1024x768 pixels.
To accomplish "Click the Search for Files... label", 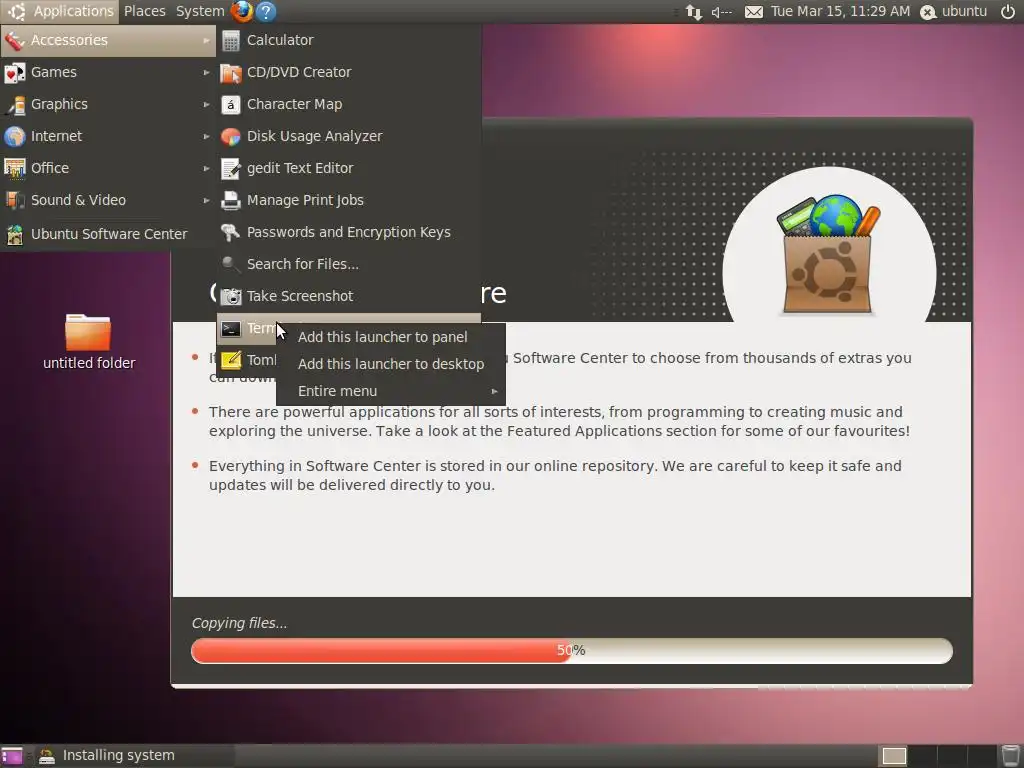I will [302, 264].
